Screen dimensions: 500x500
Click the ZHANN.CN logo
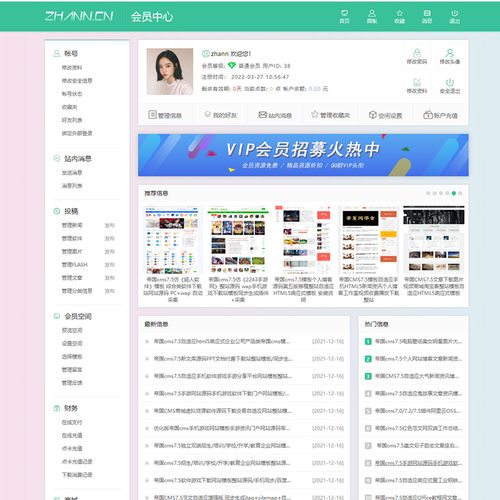click(79, 16)
